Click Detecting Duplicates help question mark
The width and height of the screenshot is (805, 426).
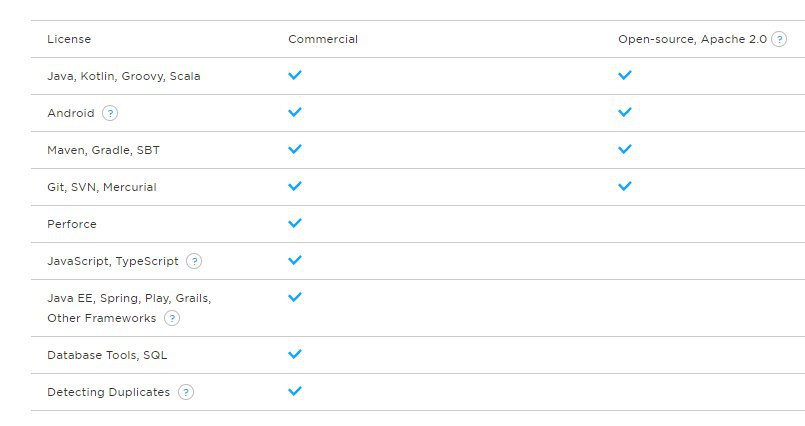[x=186, y=392]
